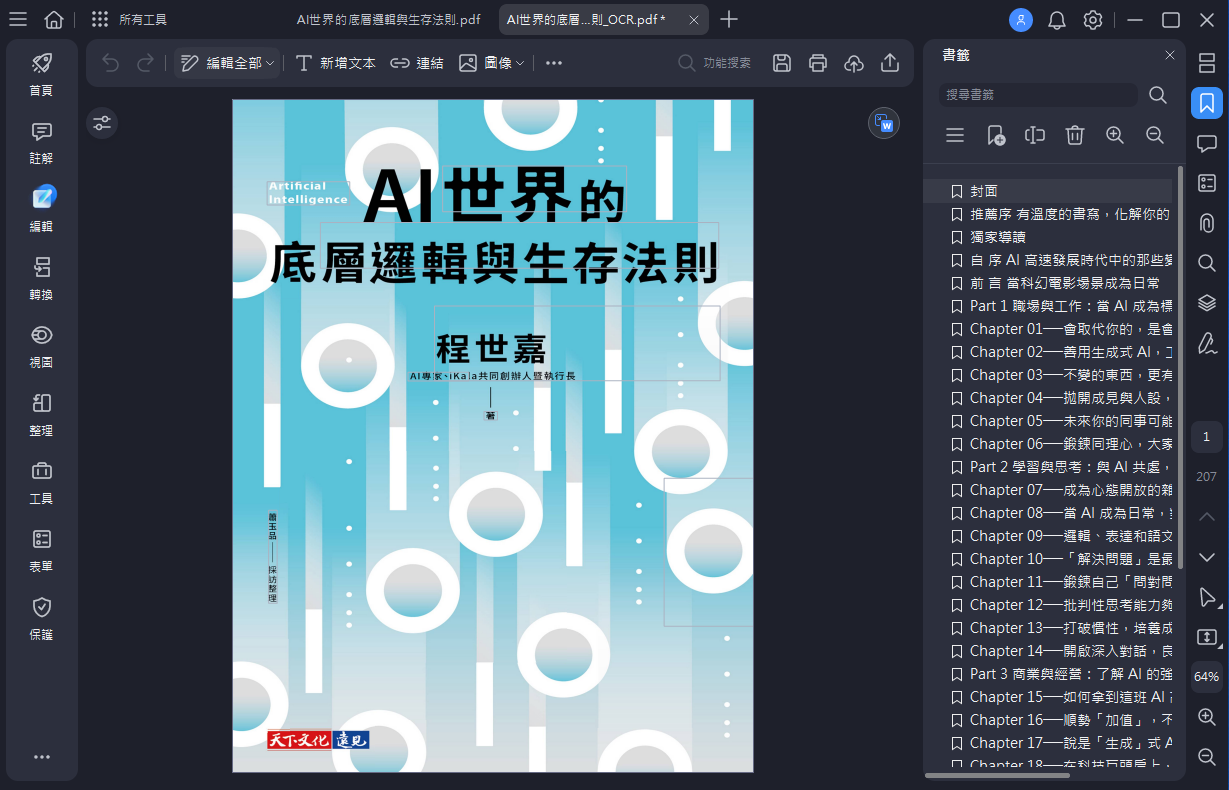Expand the 圖像 image dropdown arrow
1229x790 pixels.
522,63
